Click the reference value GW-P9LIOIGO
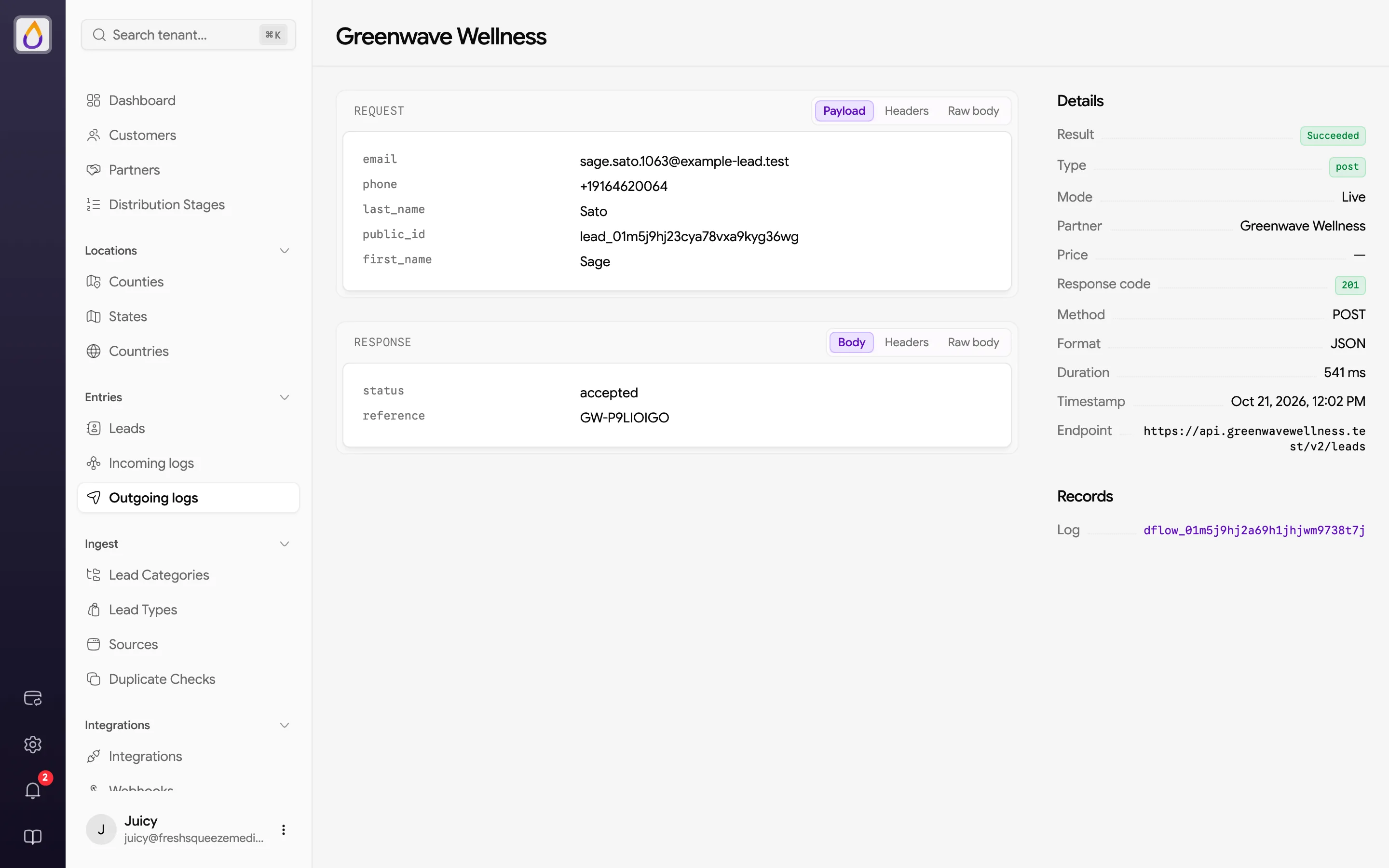The width and height of the screenshot is (1389, 868). click(625, 417)
